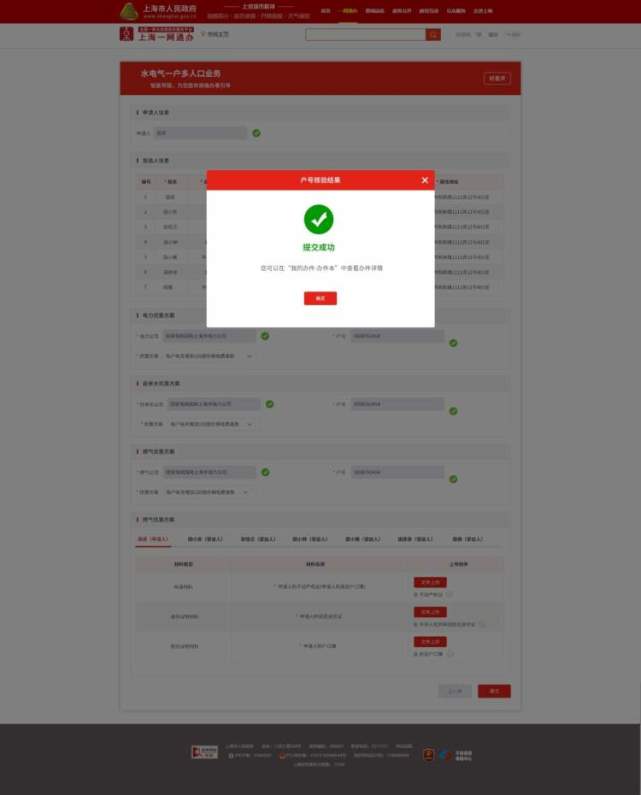Click the red submit button at page bottom
The height and width of the screenshot is (795, 641).
[494, 691]
